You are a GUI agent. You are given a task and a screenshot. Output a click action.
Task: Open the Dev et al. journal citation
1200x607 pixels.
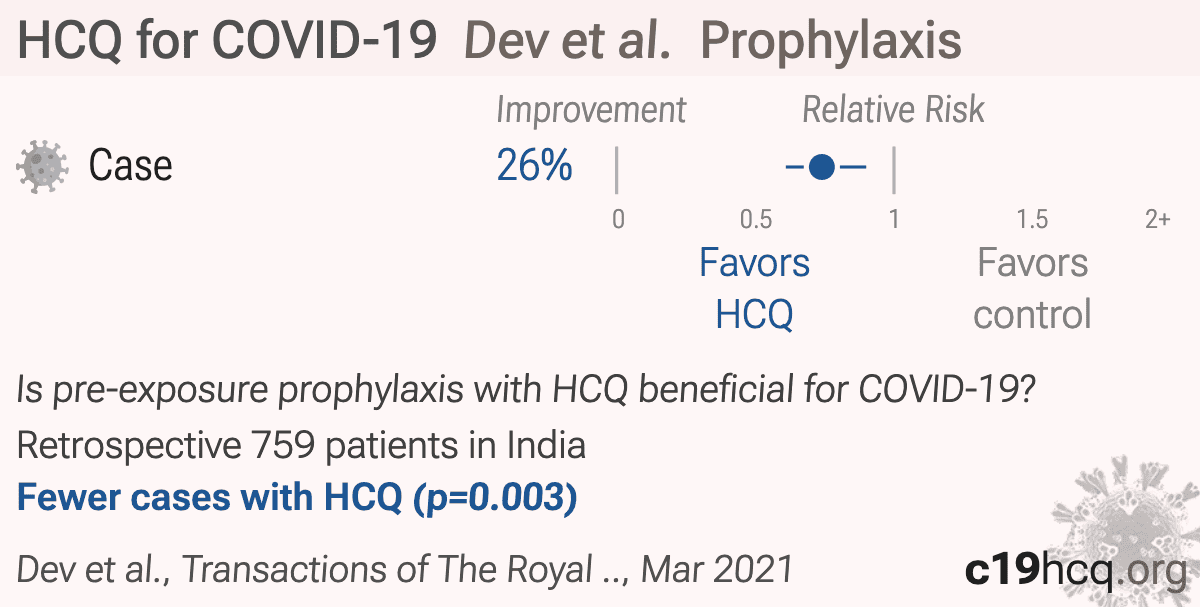(x=405, y=569)
